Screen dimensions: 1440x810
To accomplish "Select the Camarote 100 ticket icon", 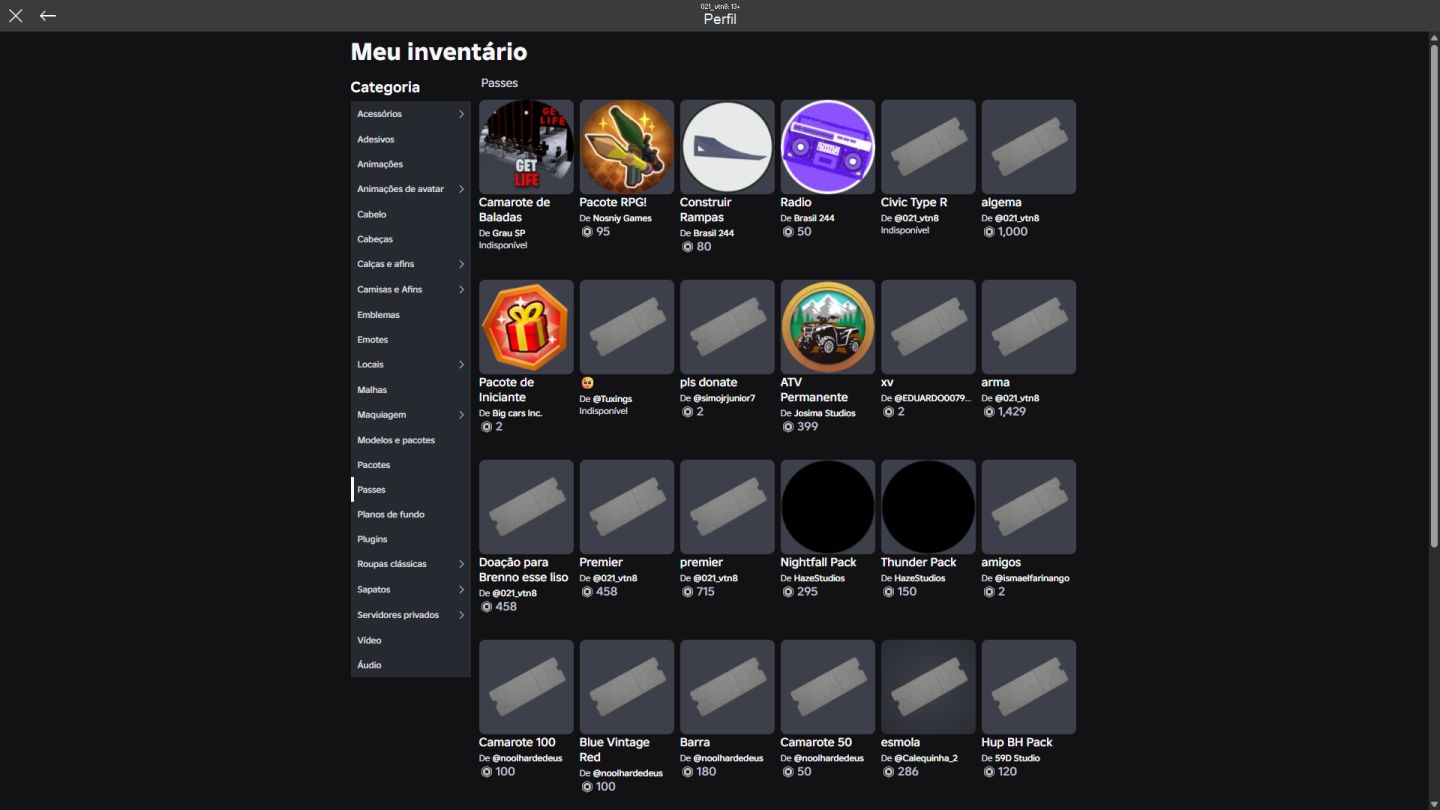I will click(526, 687).
